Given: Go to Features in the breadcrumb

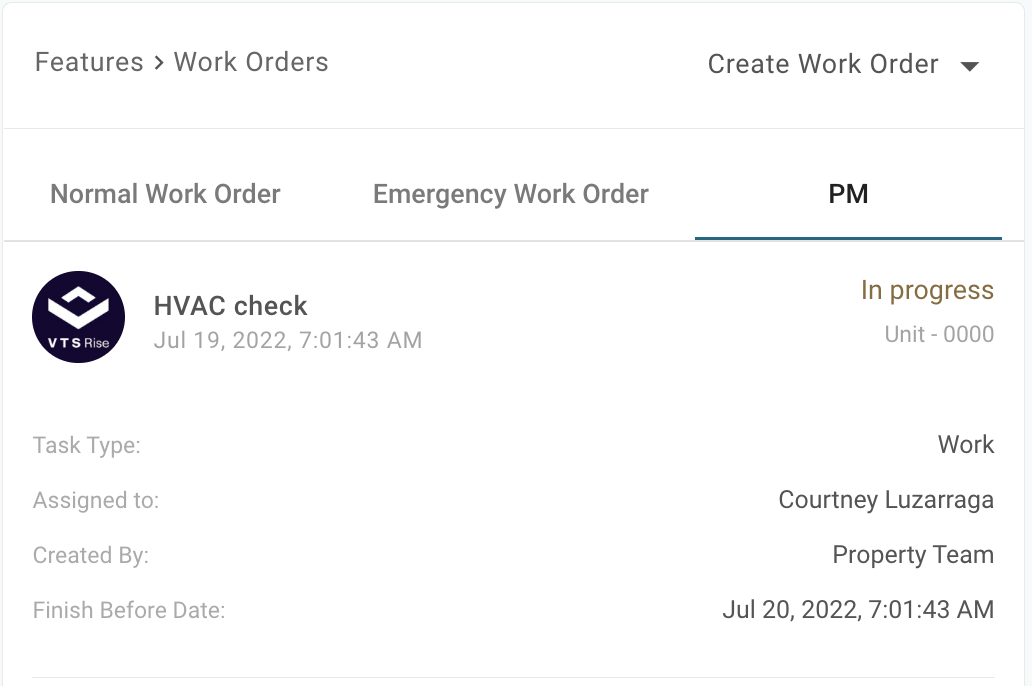Looking at the screenshot, I should point(89,62).
